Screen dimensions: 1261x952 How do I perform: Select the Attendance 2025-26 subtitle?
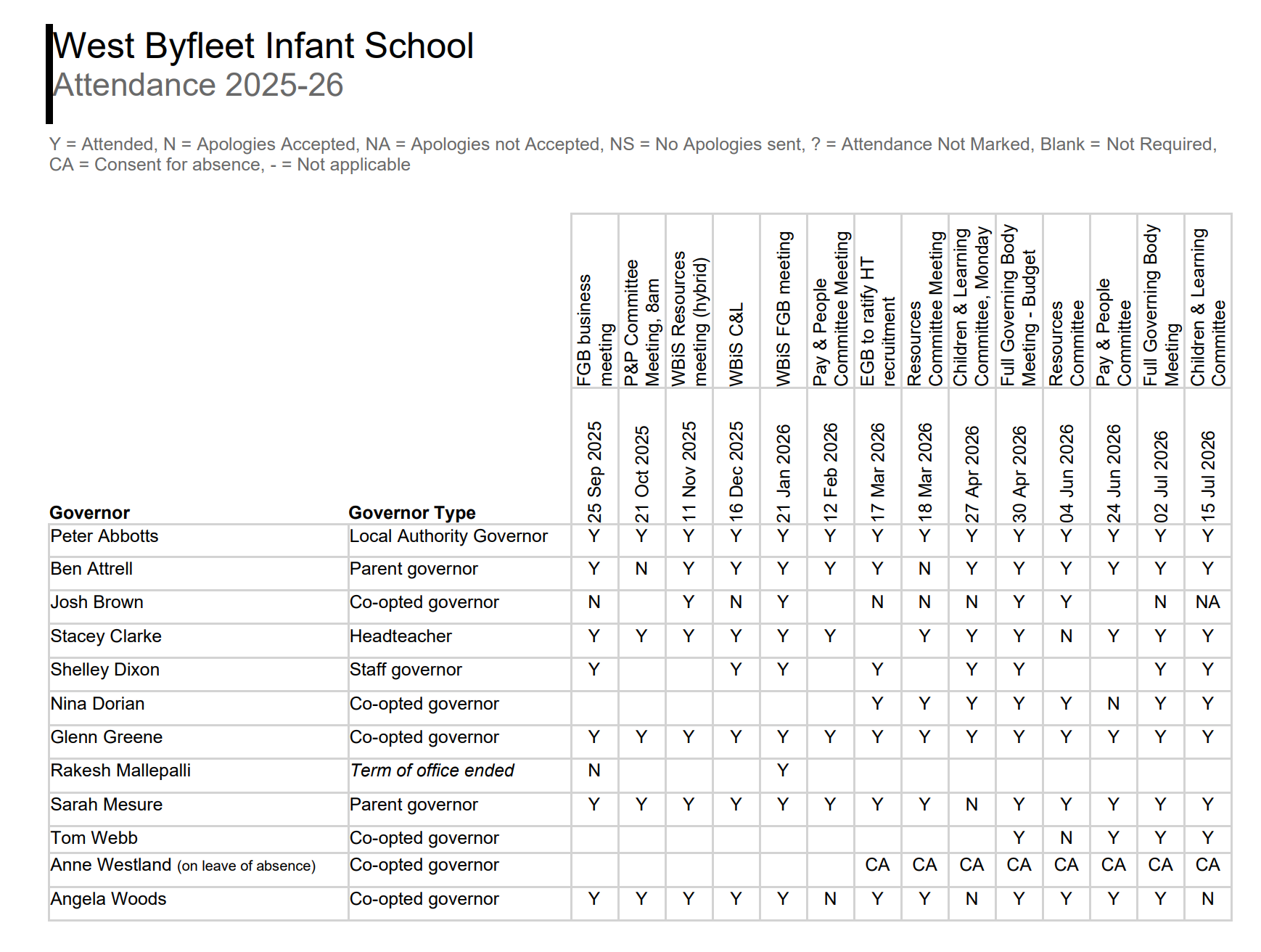pyautogui.click(x=198, y=85)
